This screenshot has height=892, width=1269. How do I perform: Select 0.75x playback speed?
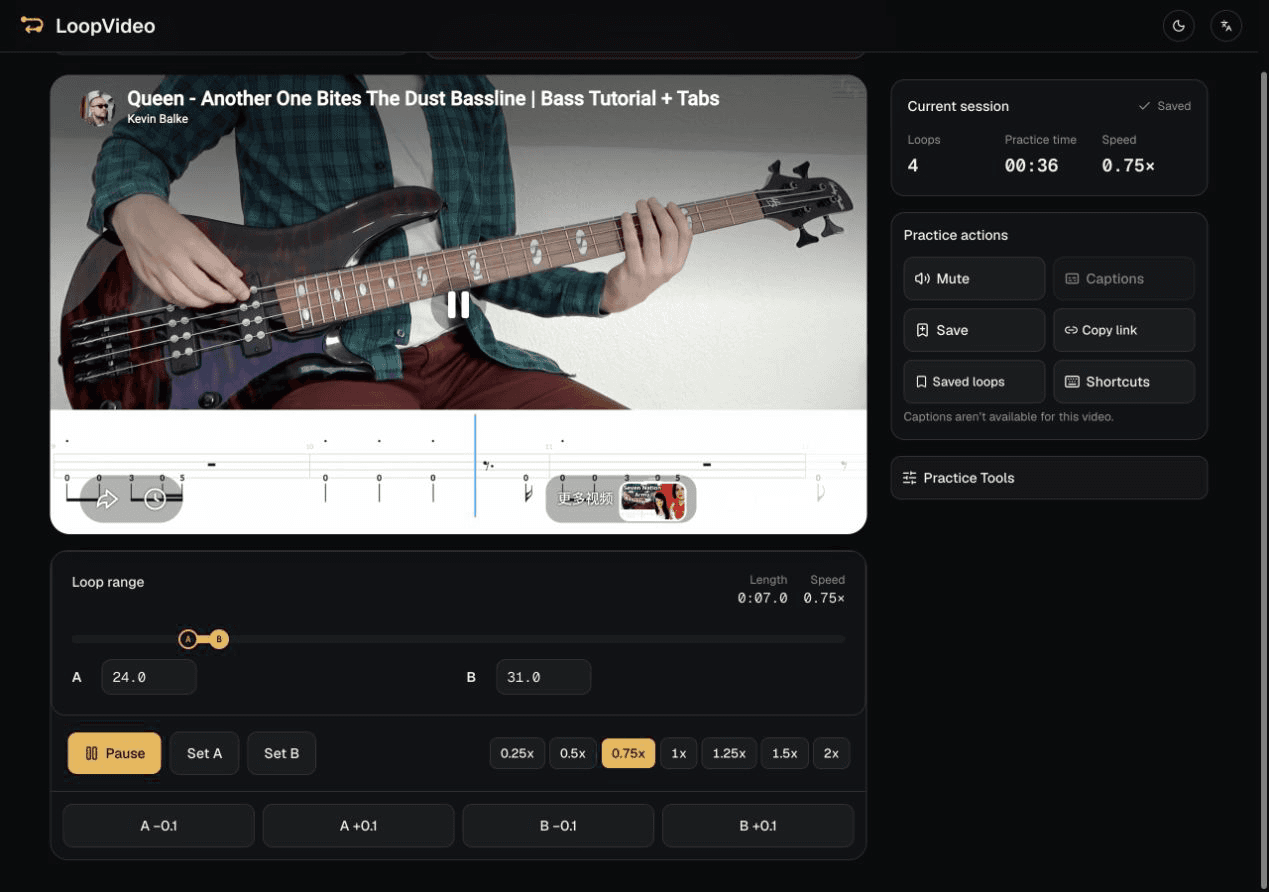click(628, 753)
